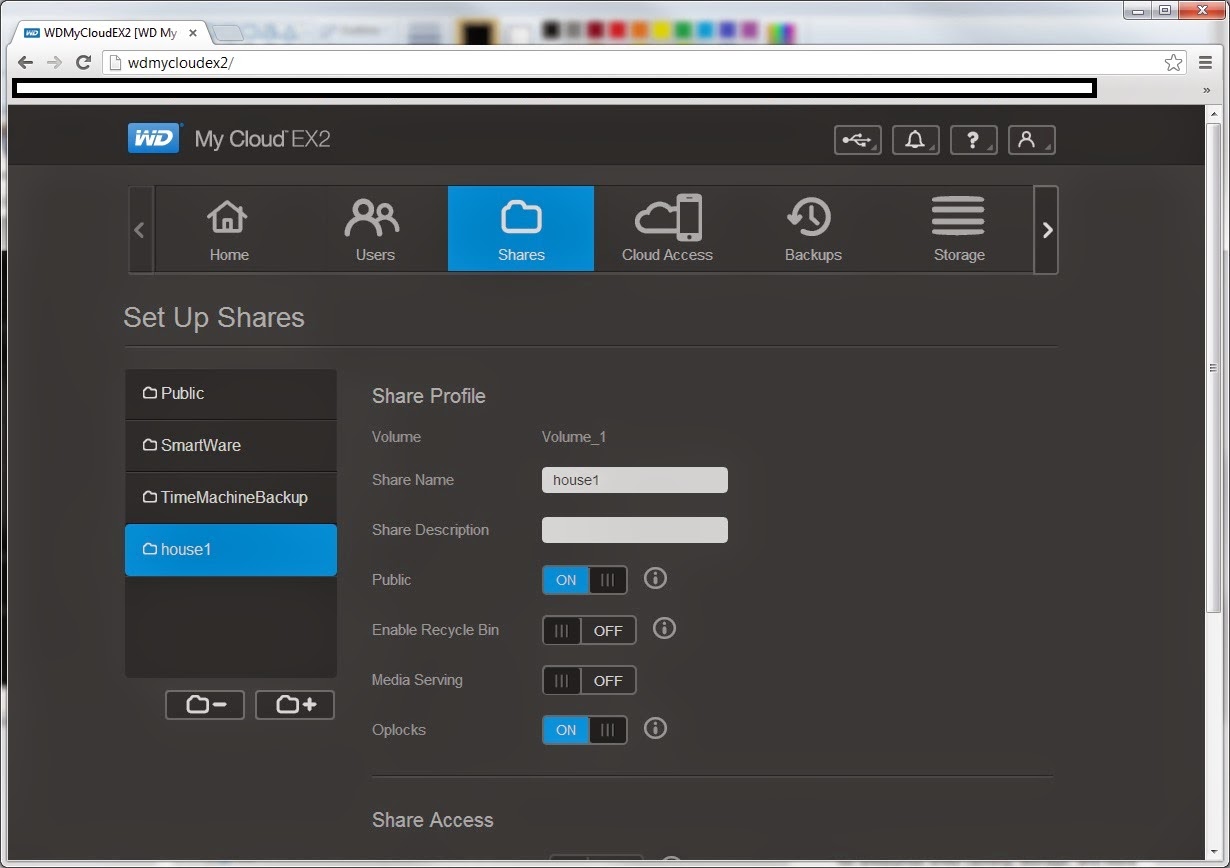Select the Public share
This screenshot has height=868, width=1230.
click(231, 394)
